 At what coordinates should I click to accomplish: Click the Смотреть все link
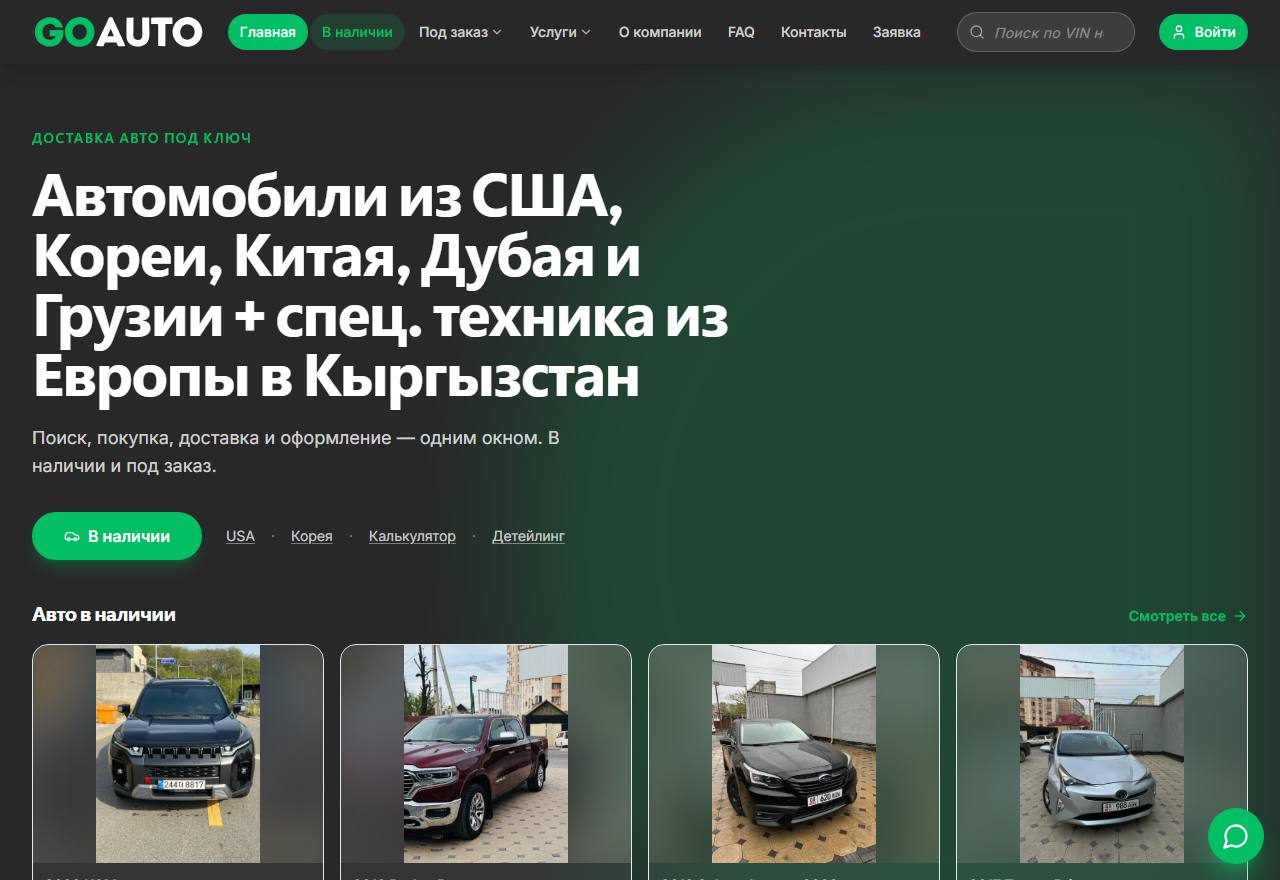click(x=1187, y=616)
